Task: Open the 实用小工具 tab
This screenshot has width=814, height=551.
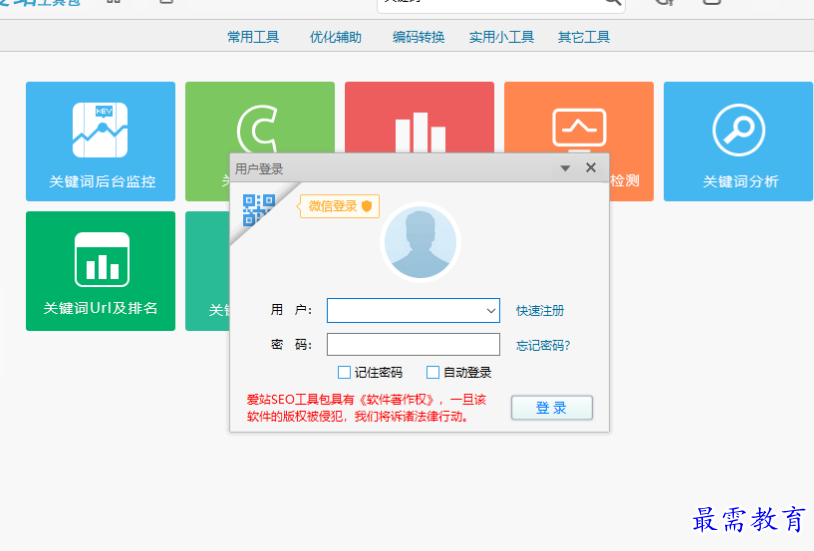Action: click(501, 37)
